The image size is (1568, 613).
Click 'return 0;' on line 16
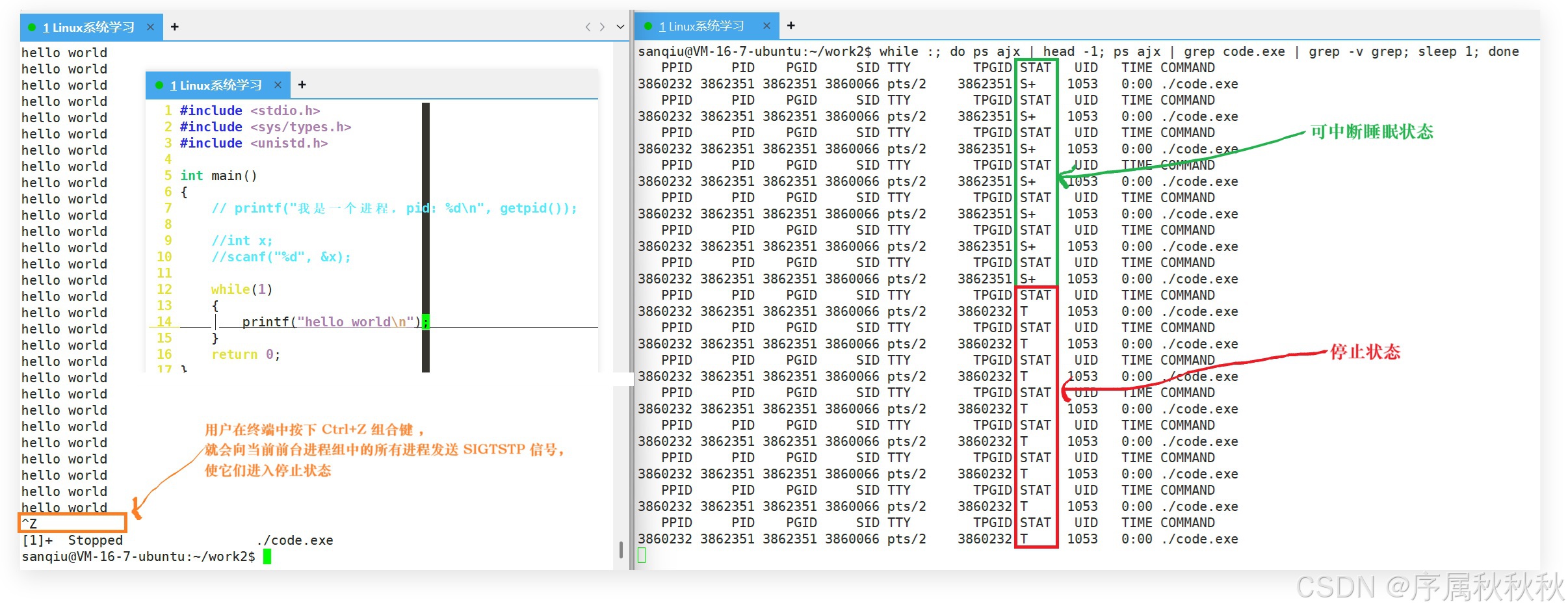click(x=246, y=354)
